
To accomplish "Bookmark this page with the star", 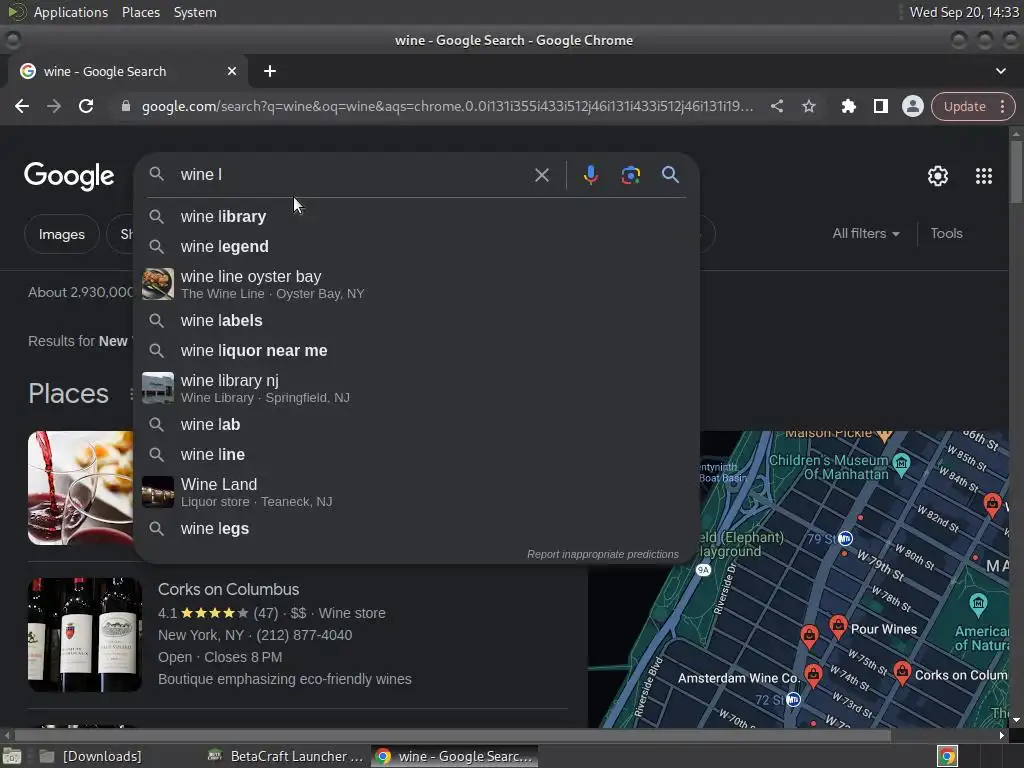I will point(808,106).
